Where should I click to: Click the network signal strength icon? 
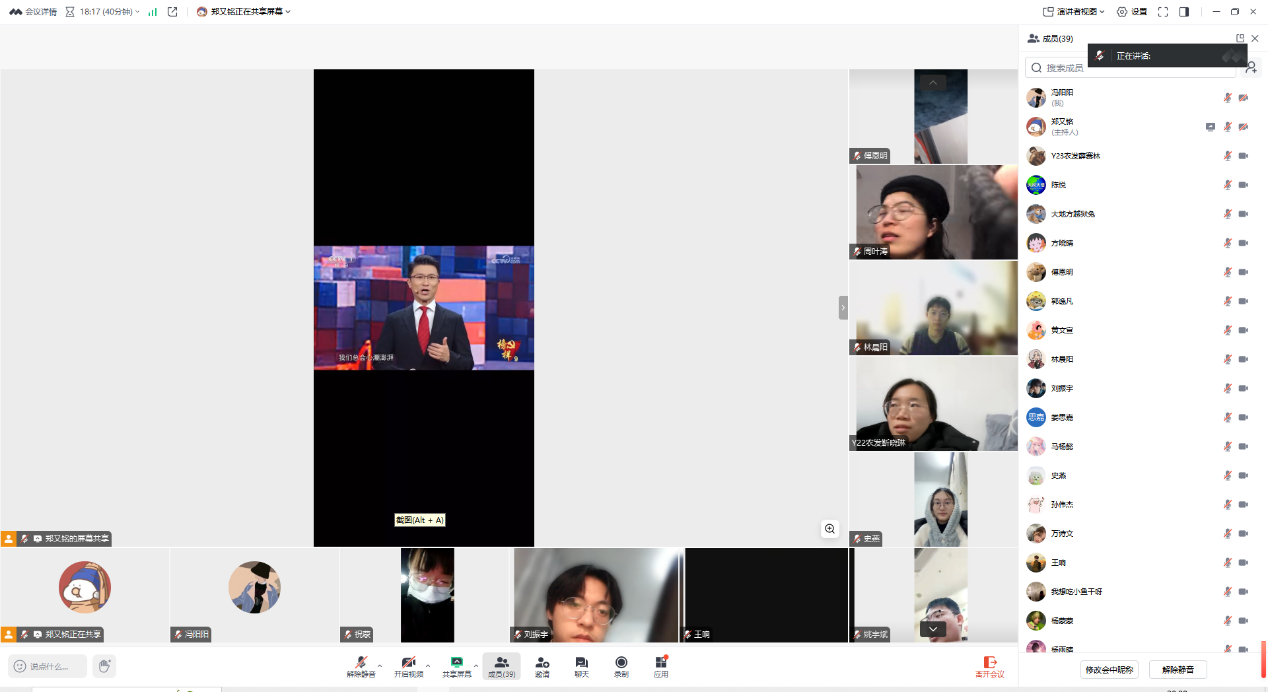point(153,12)
